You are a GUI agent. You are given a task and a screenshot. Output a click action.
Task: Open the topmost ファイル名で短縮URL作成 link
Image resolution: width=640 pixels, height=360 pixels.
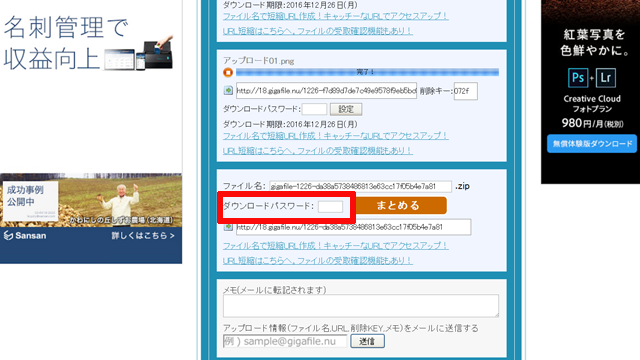(336, 16)
